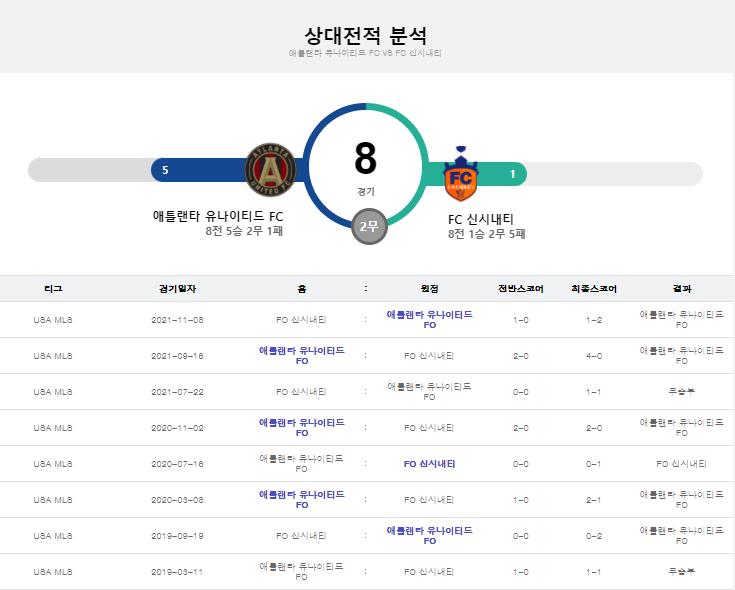
Task: Open away team link in 2019-09-19 row
Action: (429, 536)
